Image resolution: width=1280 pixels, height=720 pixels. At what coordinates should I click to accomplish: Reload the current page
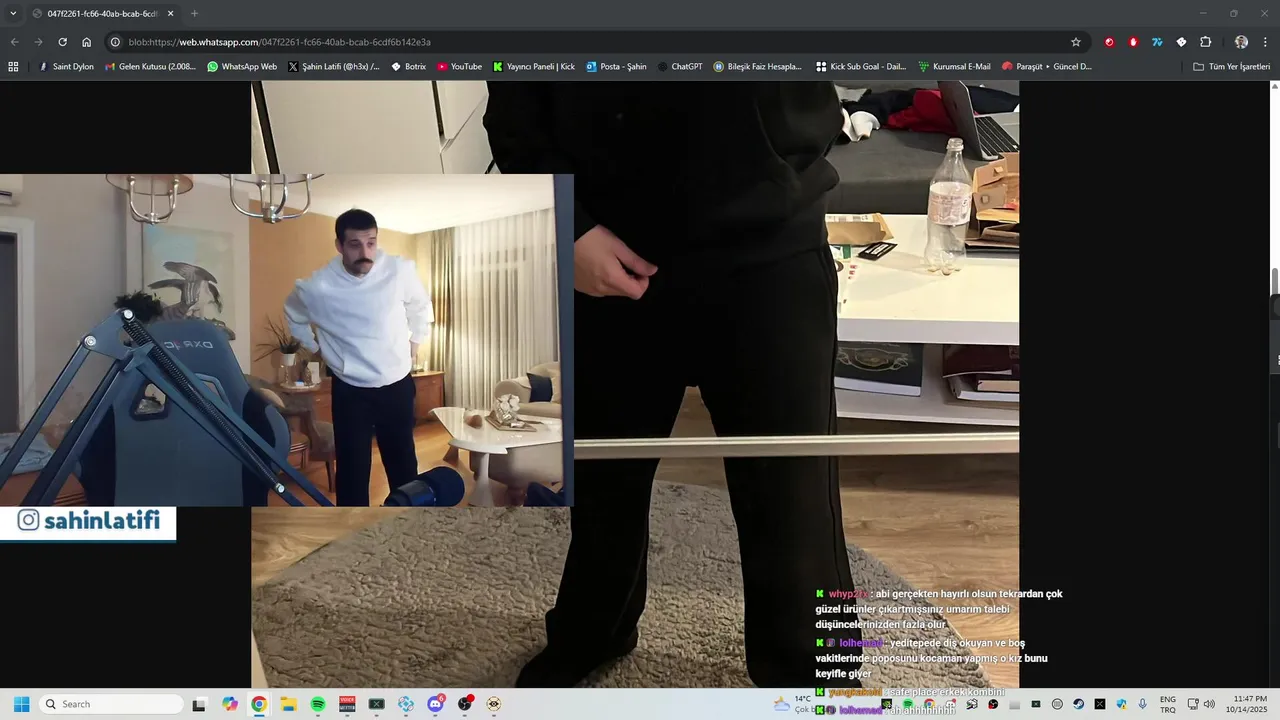coord(62,42)
